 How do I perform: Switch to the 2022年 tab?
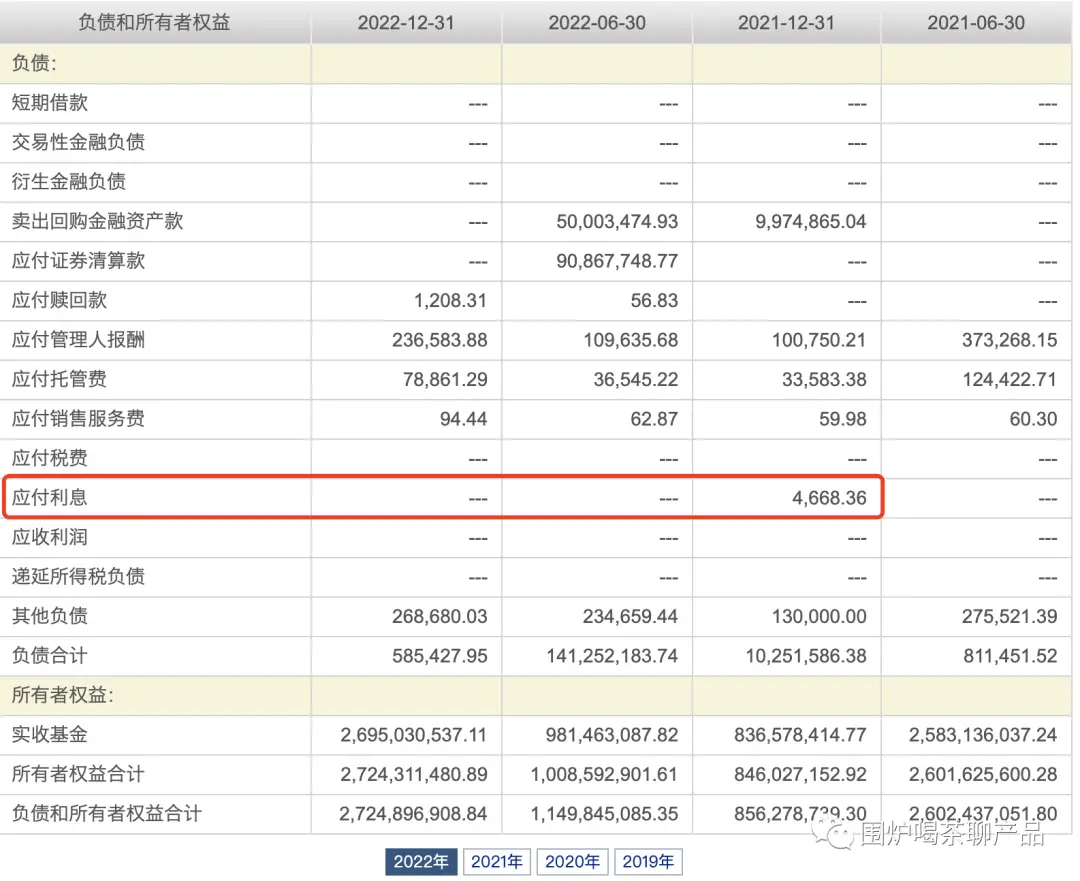[x=421, y=861]
